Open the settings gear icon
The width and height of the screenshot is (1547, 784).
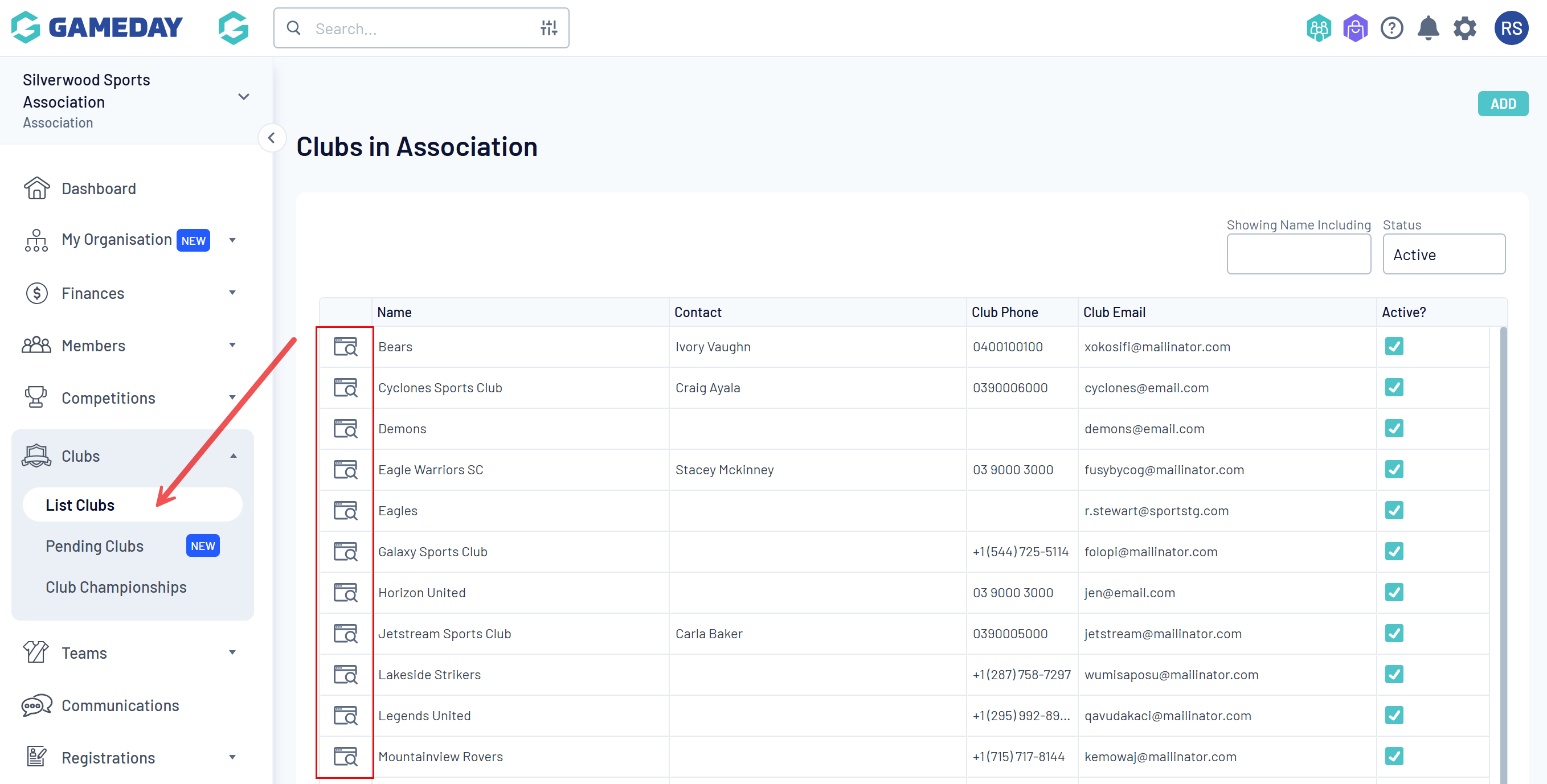click(1464, 28)
